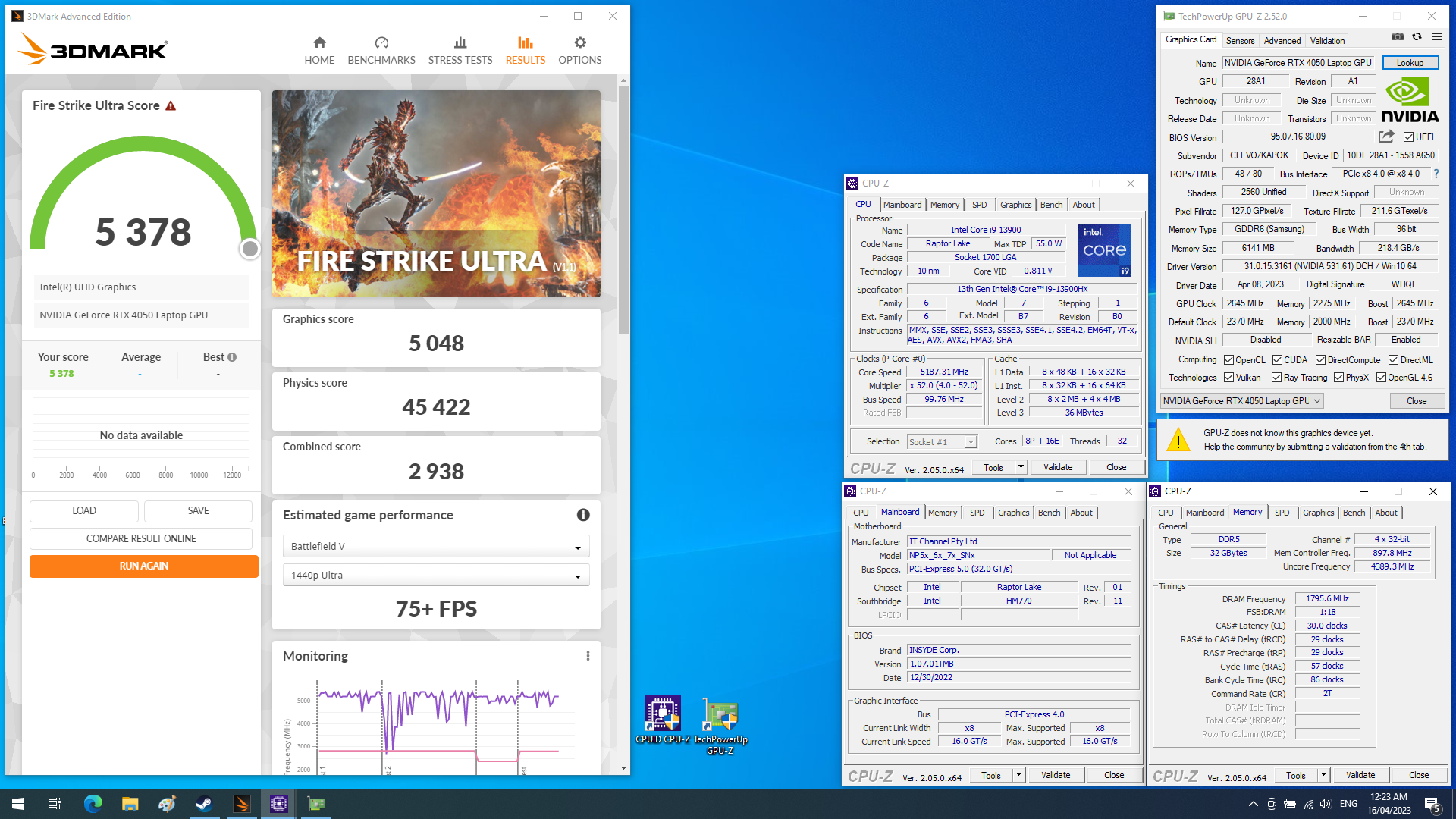The width and height of the screenshot is (1456, 819).
Task: Open the Battlefield V game dropdown
Action: [436, 546]
